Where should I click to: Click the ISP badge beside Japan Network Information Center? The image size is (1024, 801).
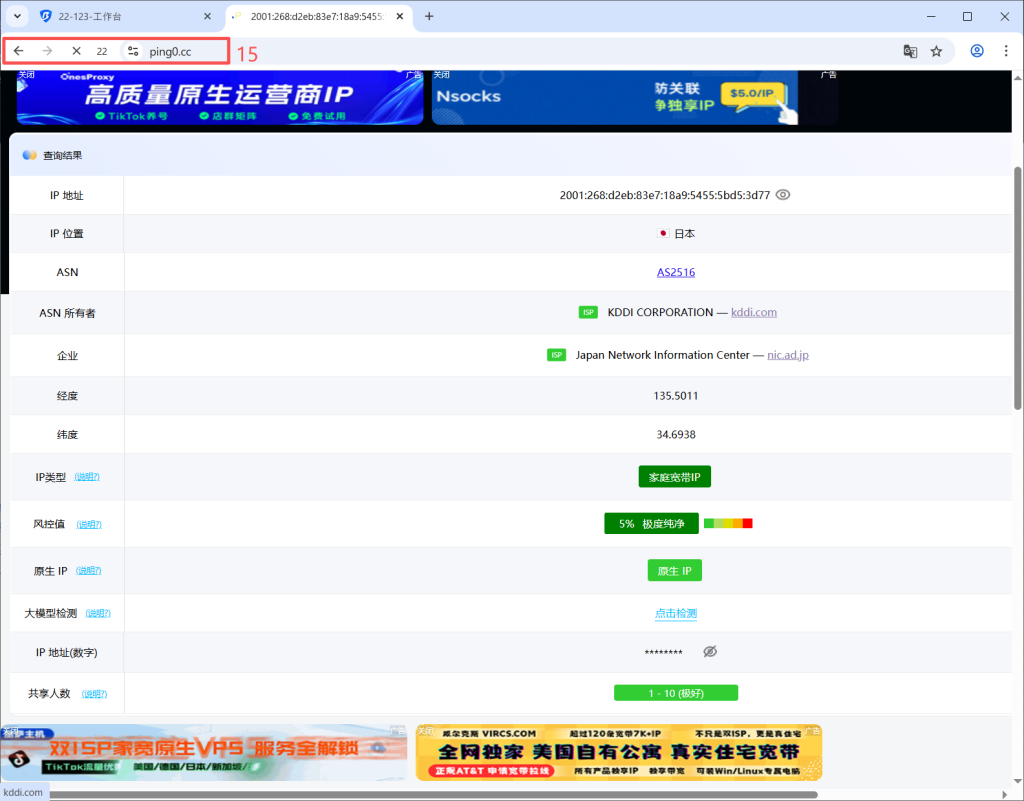pyautogui.click(x=556, y=355)
